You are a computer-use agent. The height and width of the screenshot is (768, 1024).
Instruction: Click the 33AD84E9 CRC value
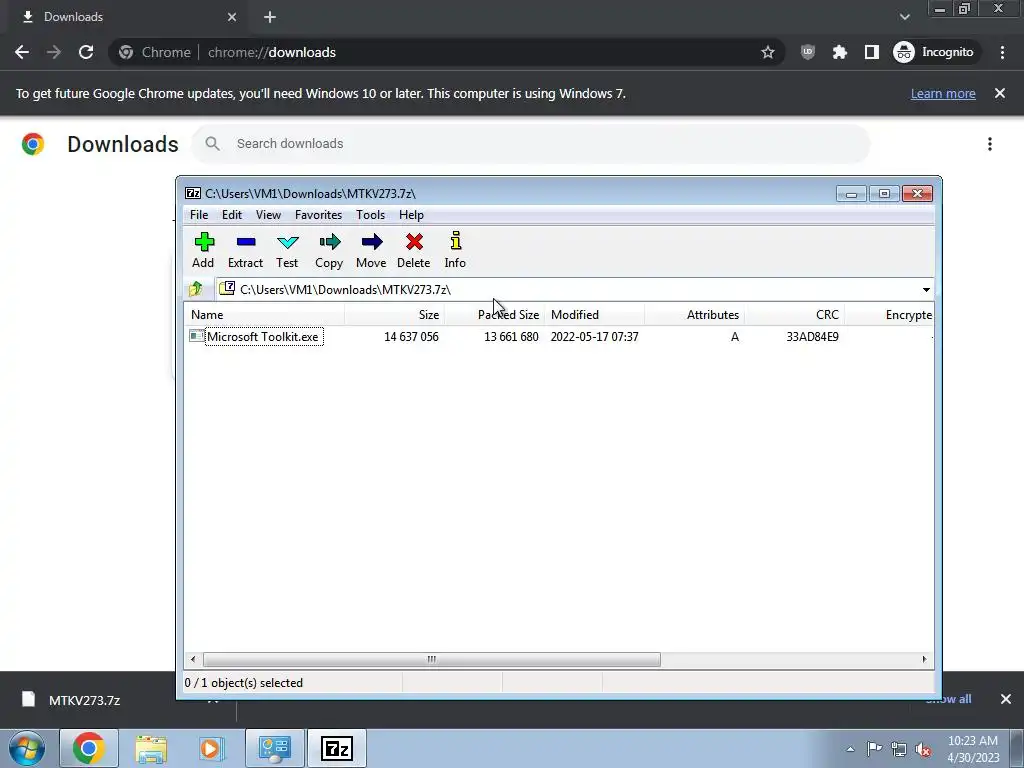coord(812,336)
